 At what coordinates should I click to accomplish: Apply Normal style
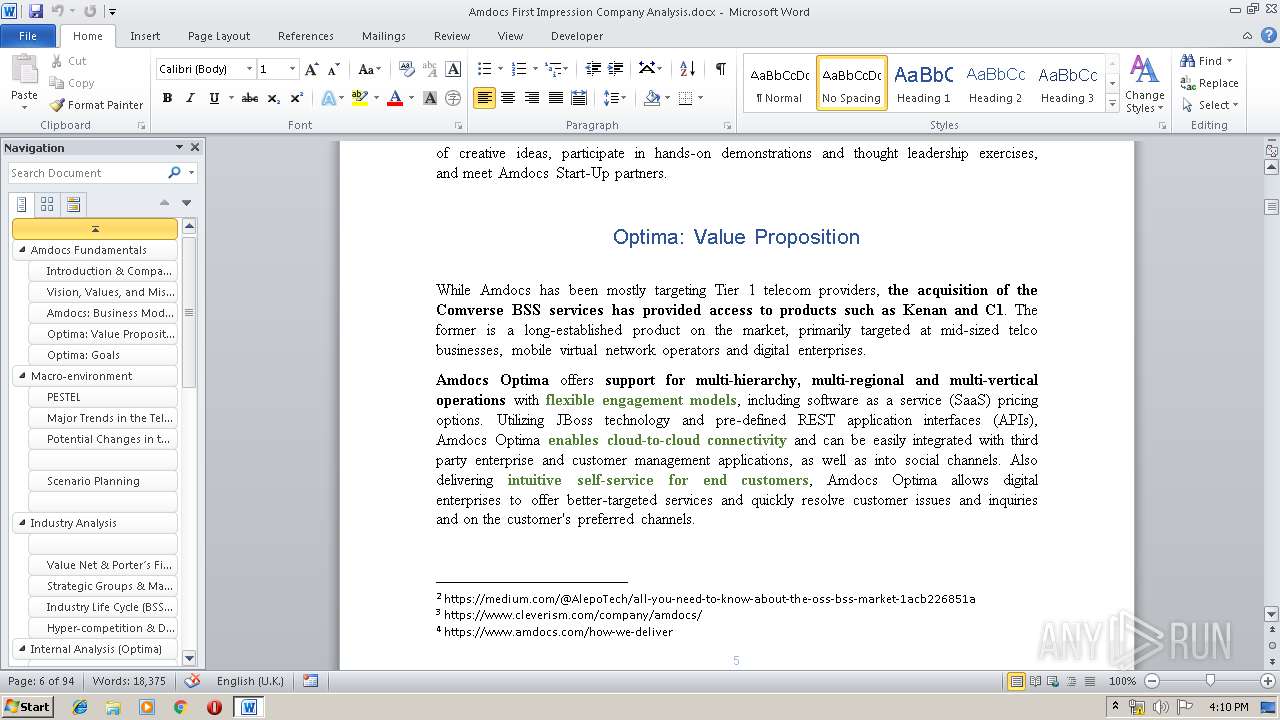[779, 82]
